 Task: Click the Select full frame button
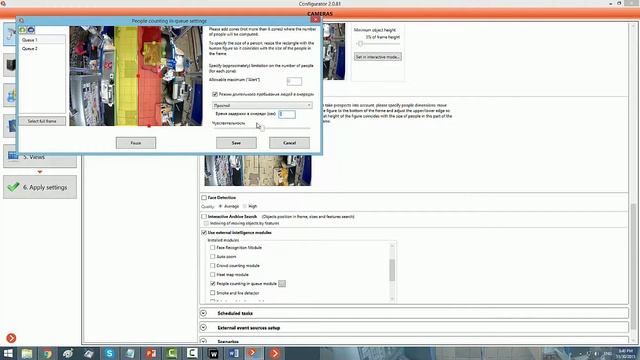[x=42, y=121]
